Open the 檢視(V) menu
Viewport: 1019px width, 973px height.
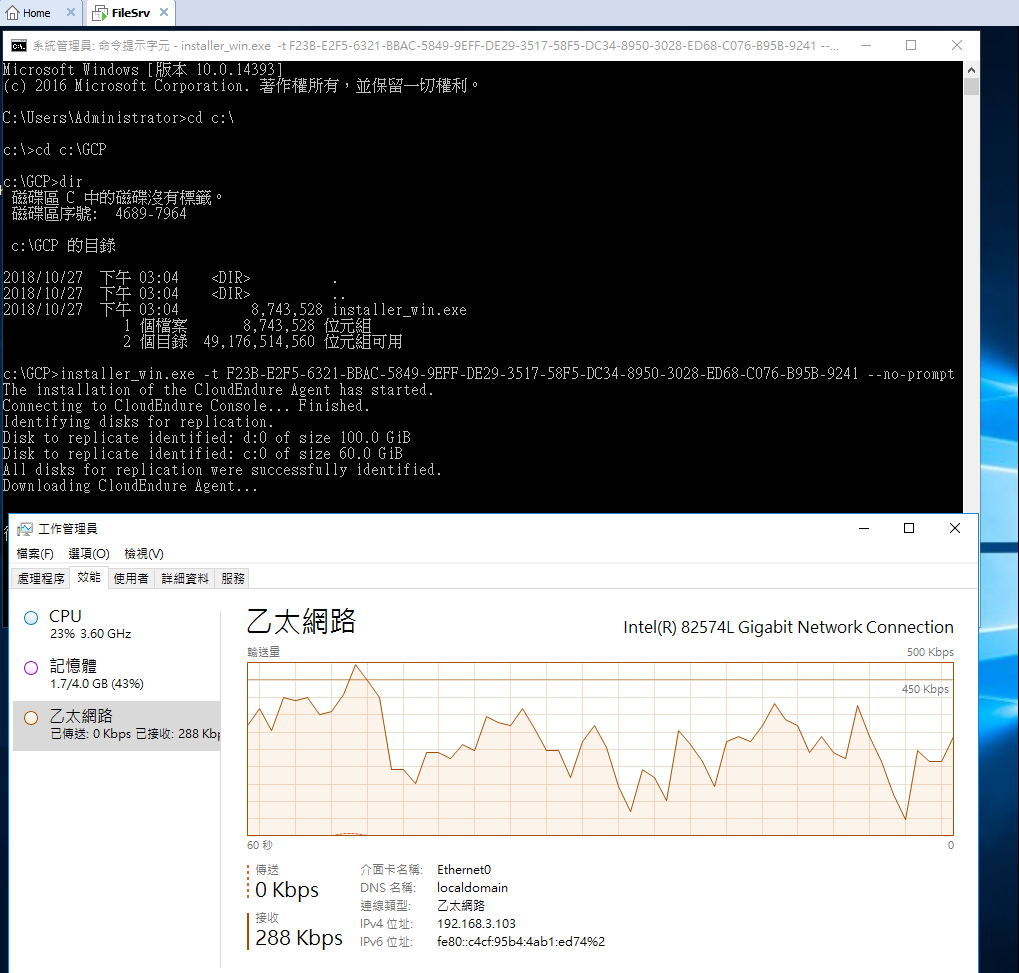coord(144,554)
